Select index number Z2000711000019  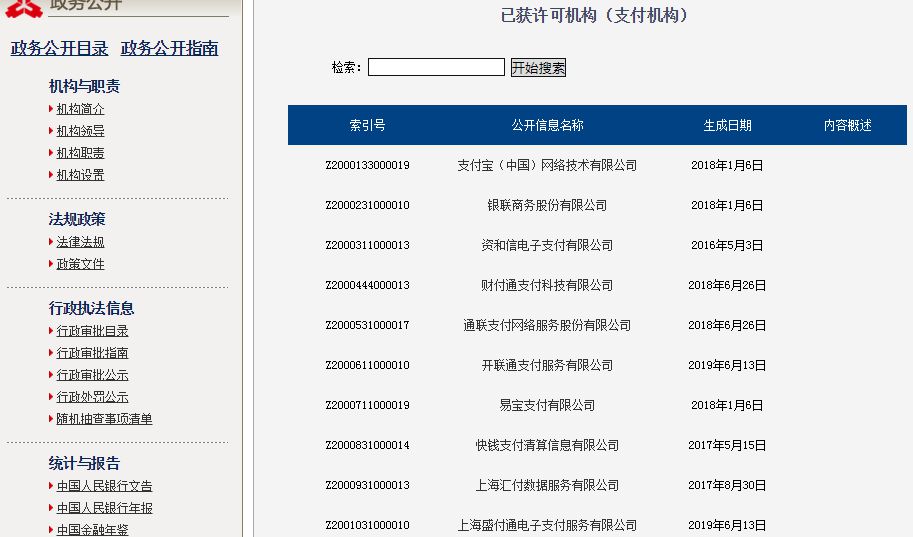(x=367, y=405)
